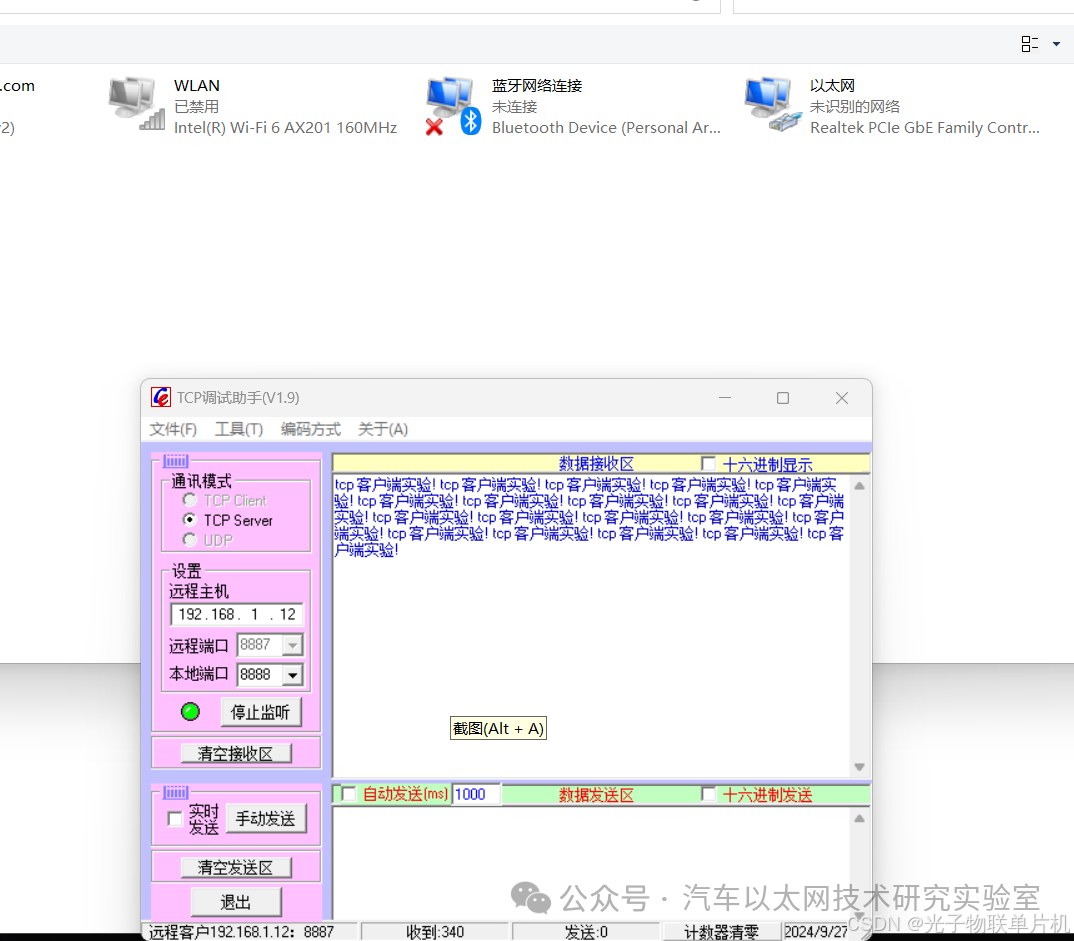The height and width of the screenshot is (941, 1074).
Task: Enable 十六进制显示 checkbox
Action: (x=709, y=464)
